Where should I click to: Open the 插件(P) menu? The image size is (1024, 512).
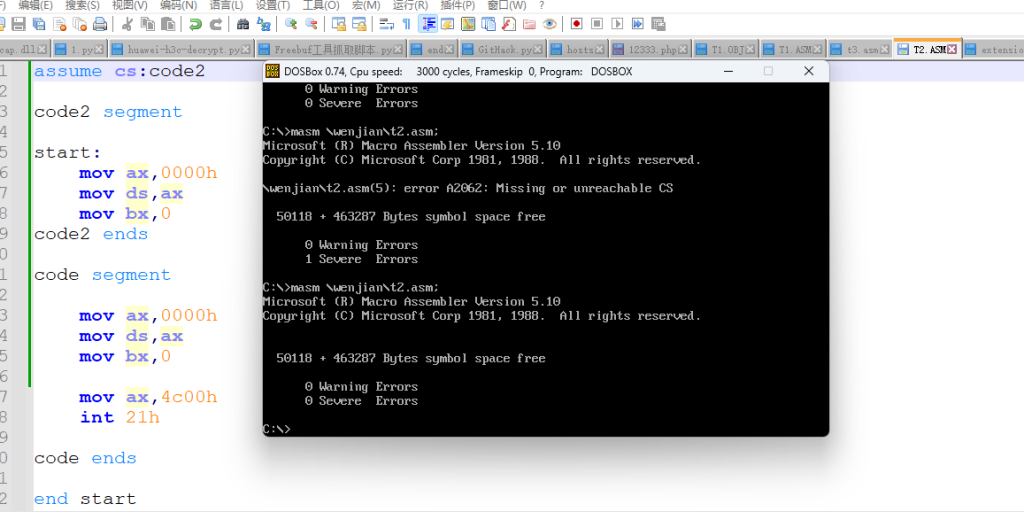pyautogui.click(x=455, y=5)
